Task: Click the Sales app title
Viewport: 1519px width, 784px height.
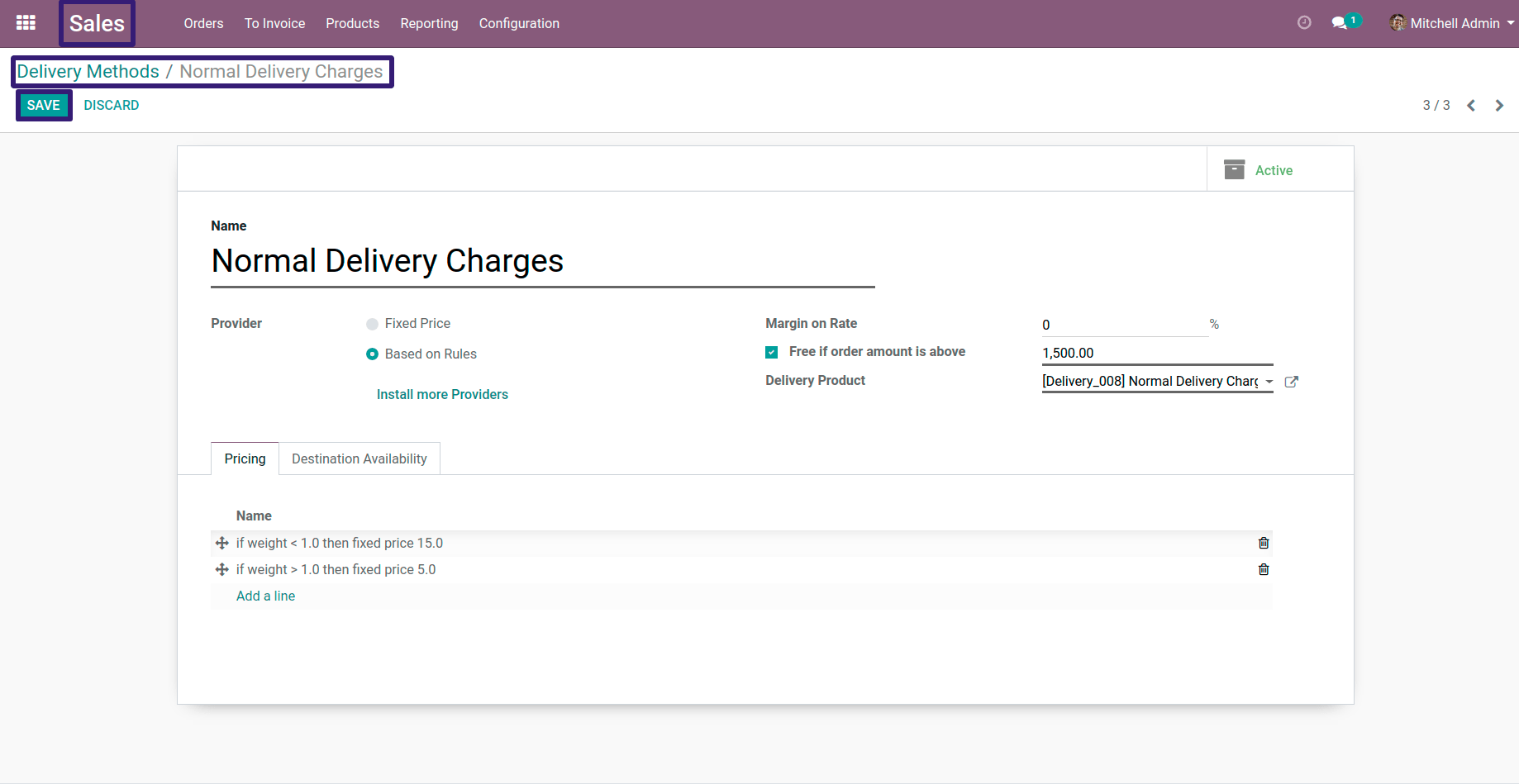Action: coord(97,23)
